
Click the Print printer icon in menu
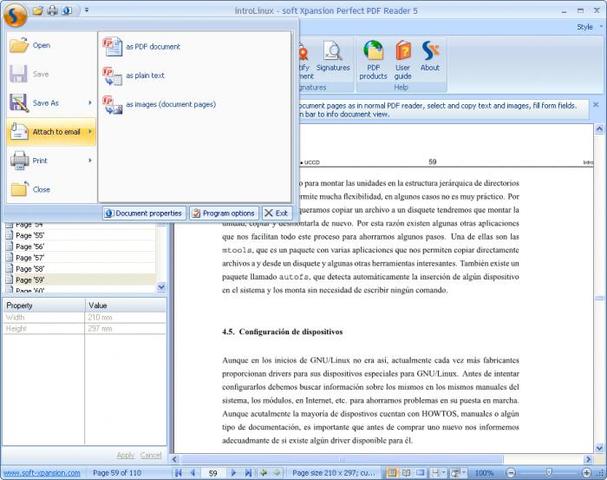[x=19, y=160]
